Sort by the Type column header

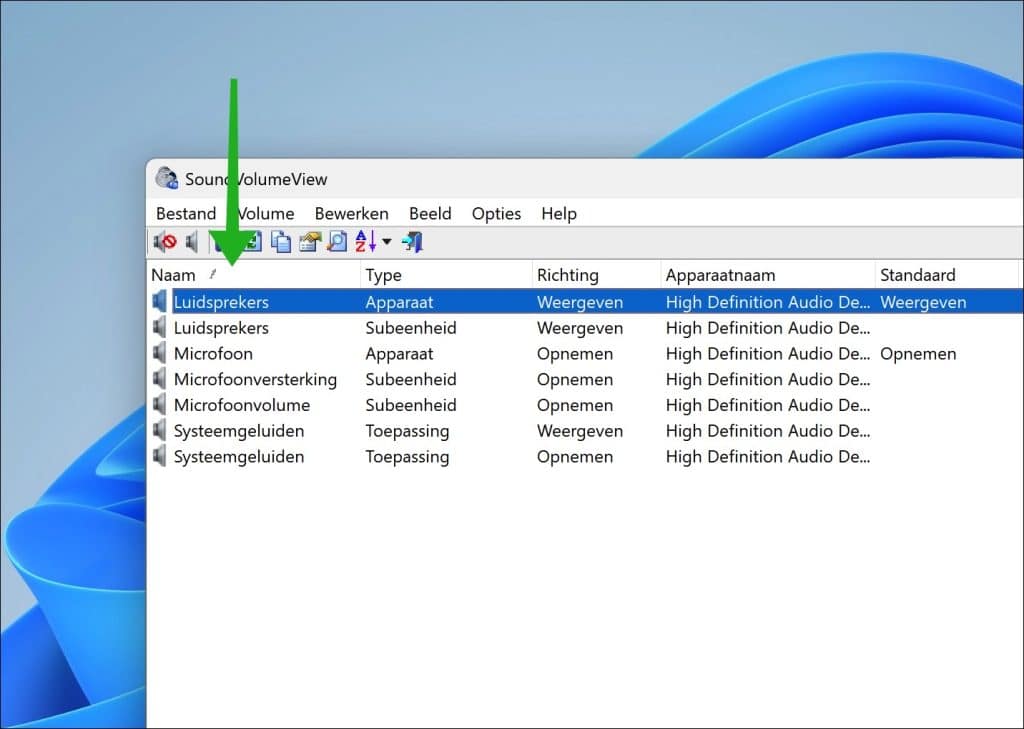[x=447, y=275]
